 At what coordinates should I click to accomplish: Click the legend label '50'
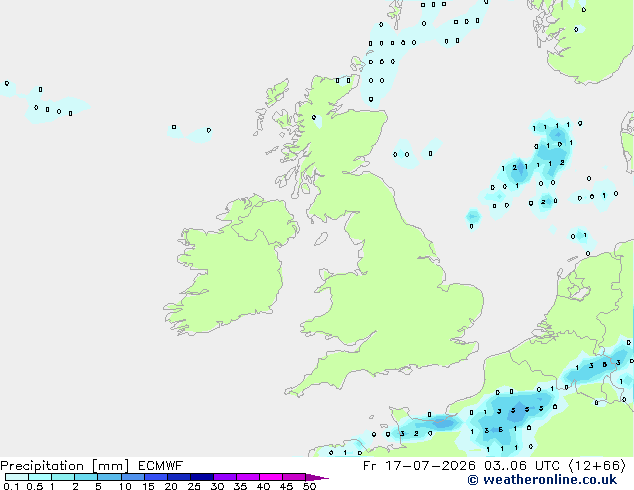click(x=309, y=486)
